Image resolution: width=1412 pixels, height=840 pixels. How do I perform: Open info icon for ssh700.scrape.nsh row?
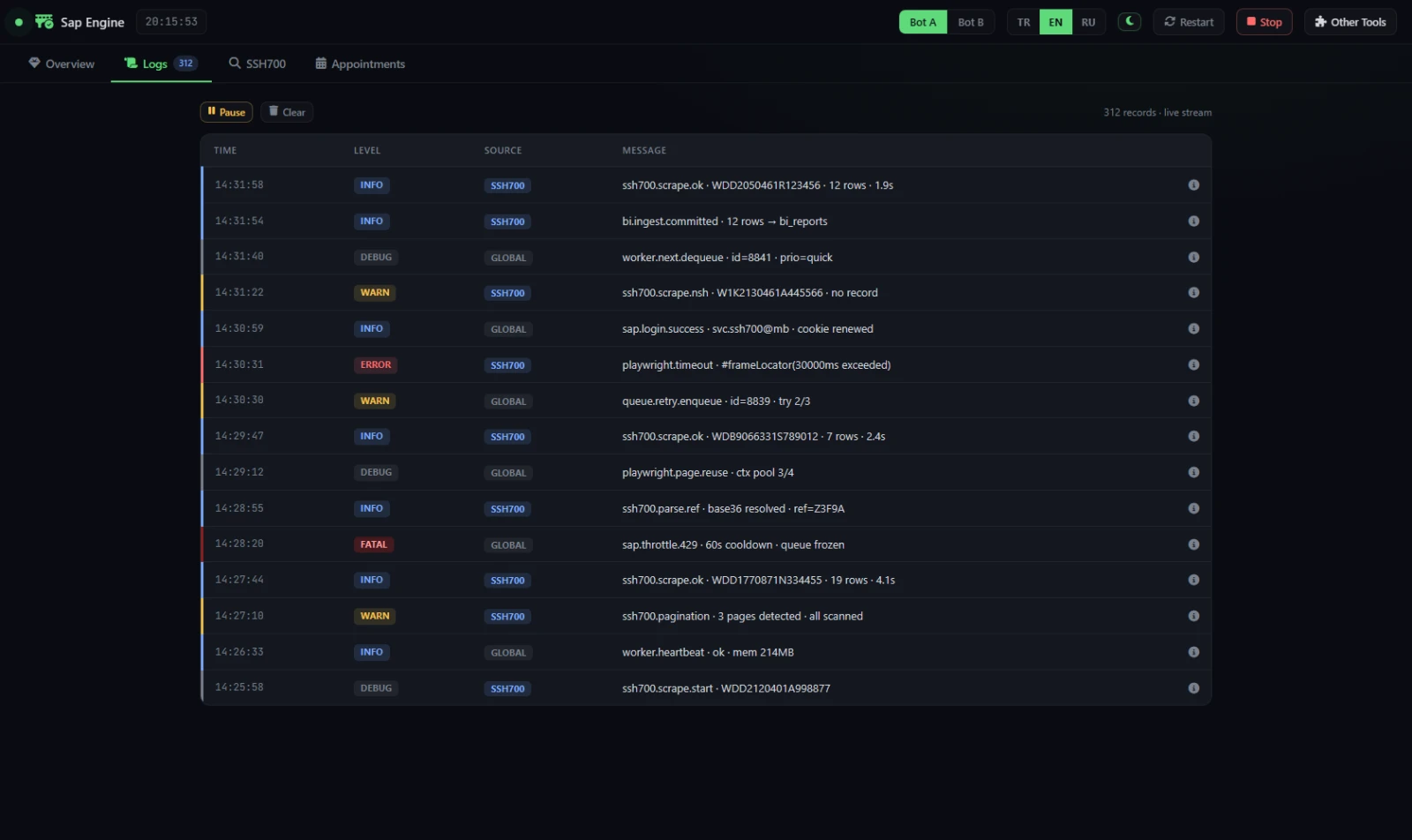[x=1193, y=293]
